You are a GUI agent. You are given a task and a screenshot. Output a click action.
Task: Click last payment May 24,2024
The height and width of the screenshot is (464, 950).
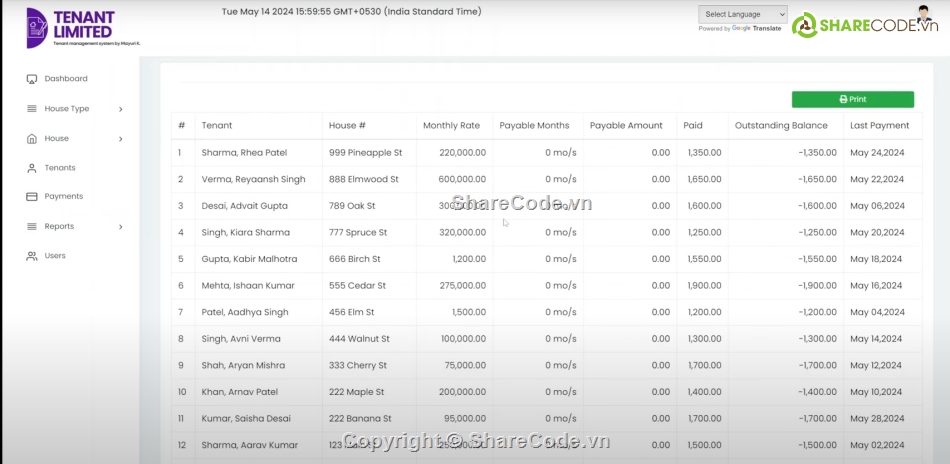click(877, 153)
